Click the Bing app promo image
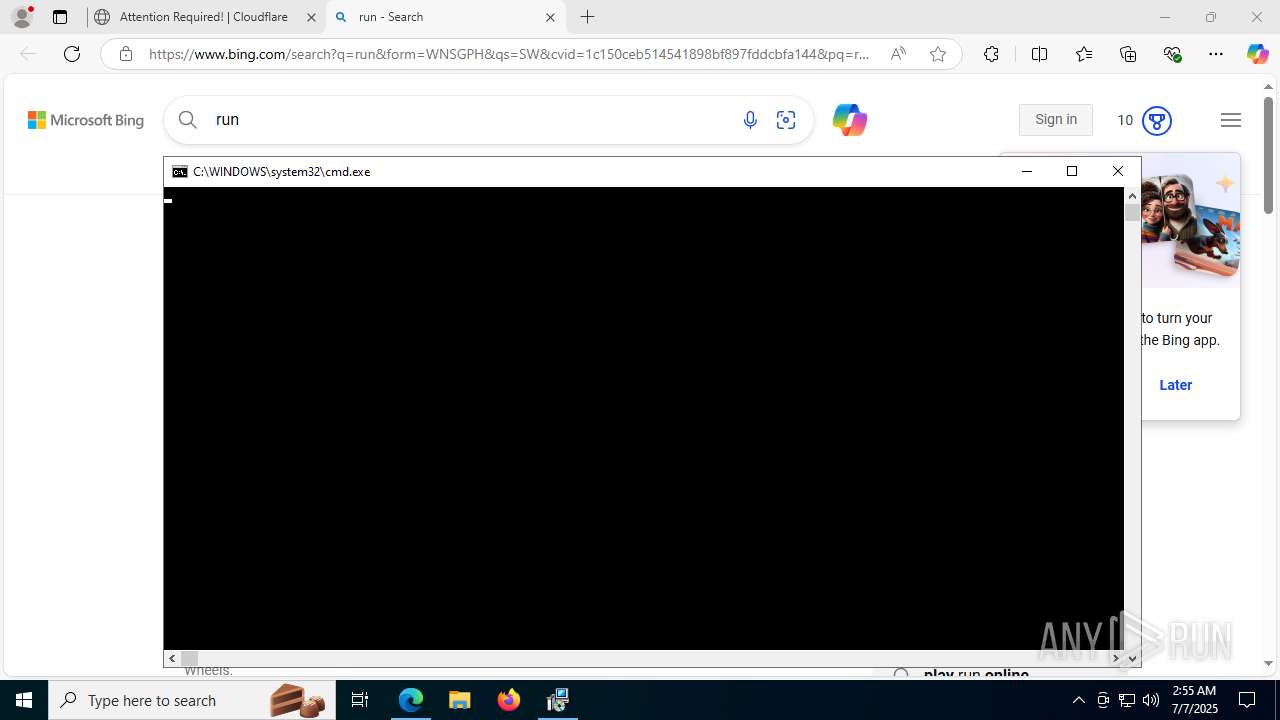 pos(1190,222)
